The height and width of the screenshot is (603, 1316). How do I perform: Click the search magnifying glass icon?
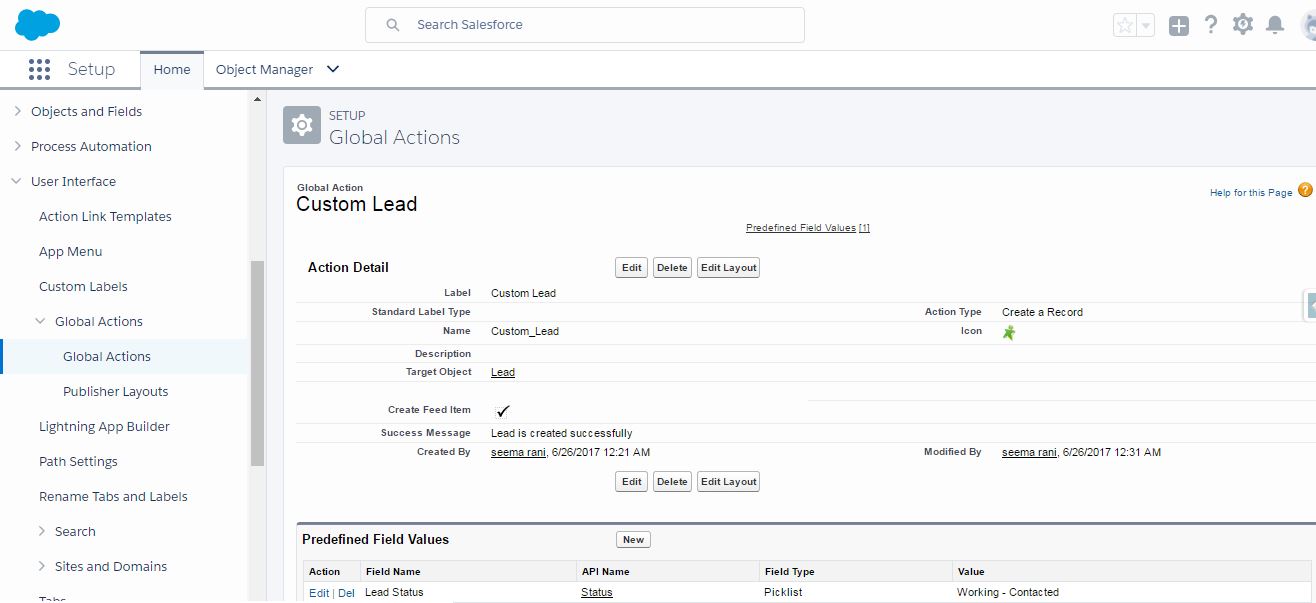pos(393,24)
